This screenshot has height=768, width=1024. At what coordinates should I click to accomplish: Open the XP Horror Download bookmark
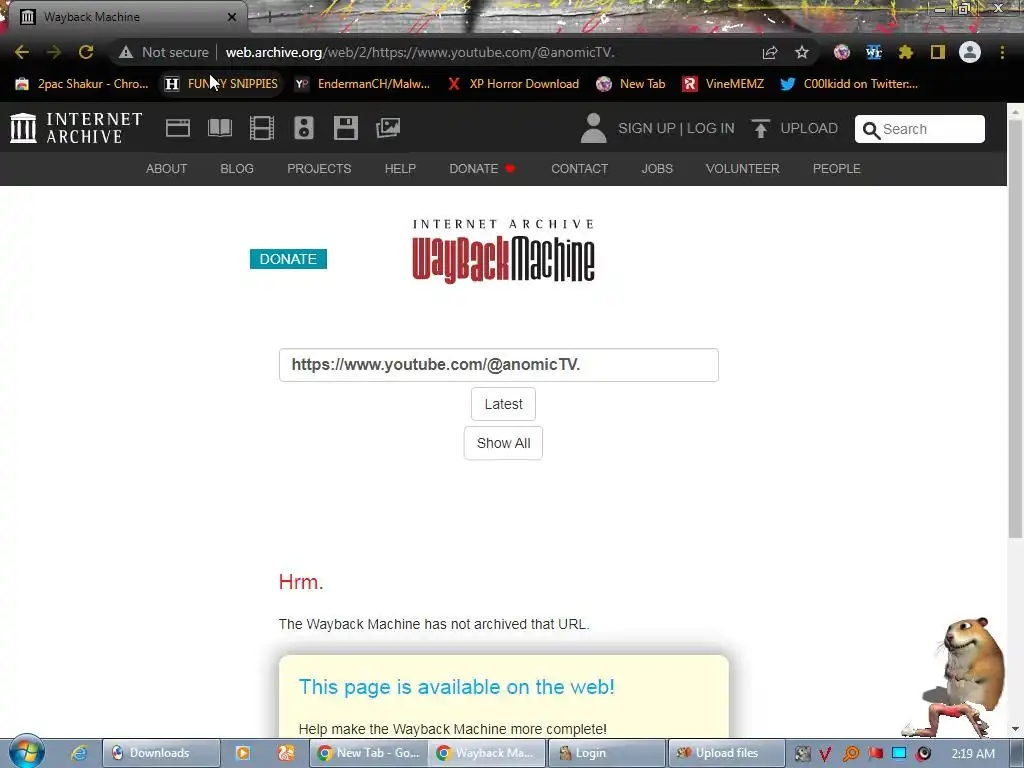514,84
